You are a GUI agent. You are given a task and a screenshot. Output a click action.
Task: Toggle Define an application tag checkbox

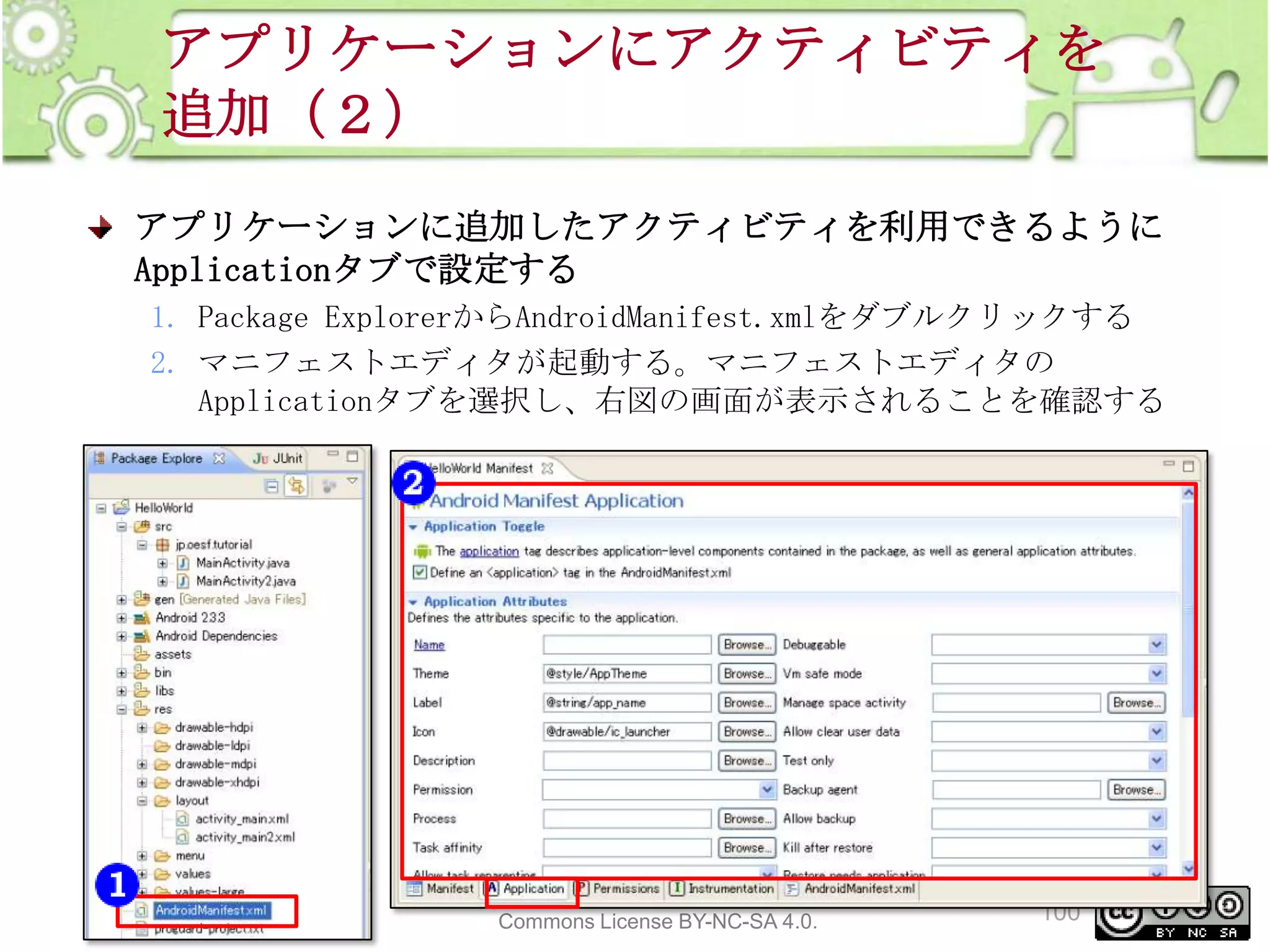coord(420,573)
